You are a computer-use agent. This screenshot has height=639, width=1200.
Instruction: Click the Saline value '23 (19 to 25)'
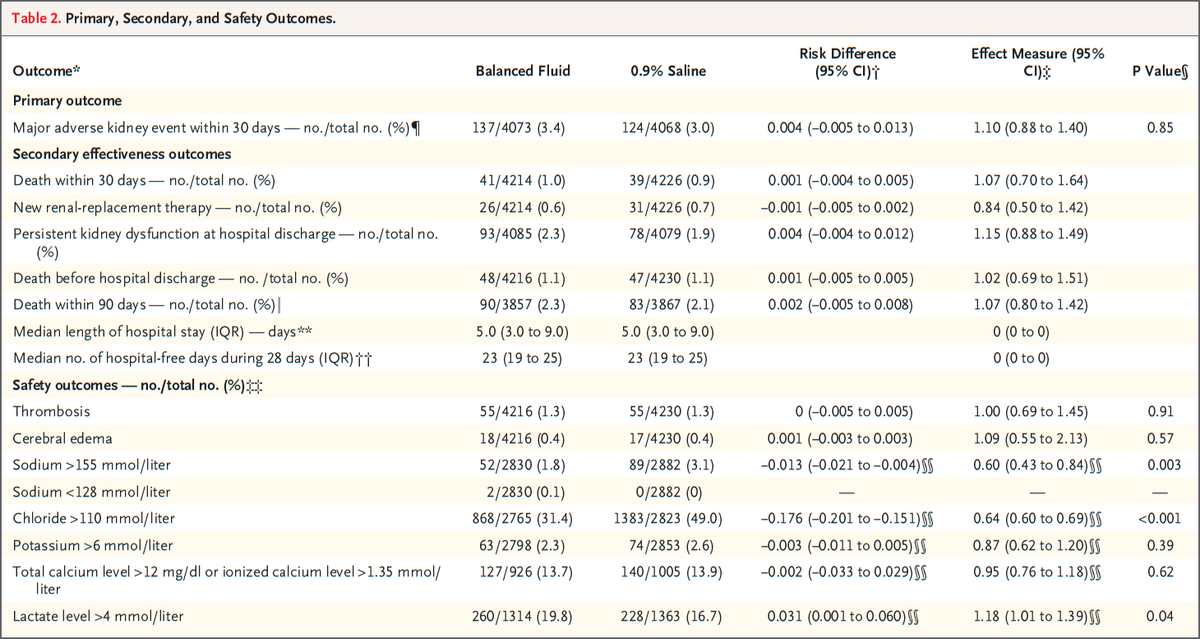point(667,357)
